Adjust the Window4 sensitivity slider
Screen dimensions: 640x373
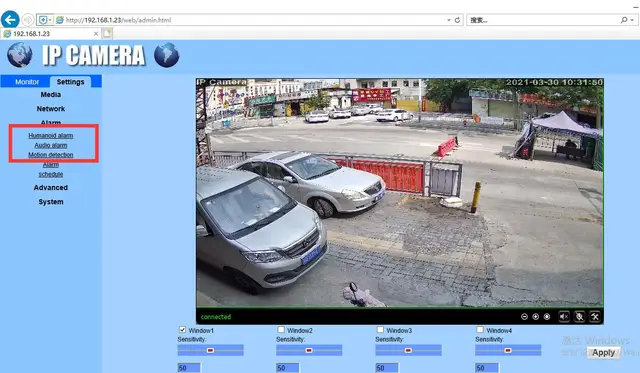click(x=508, y=350)
